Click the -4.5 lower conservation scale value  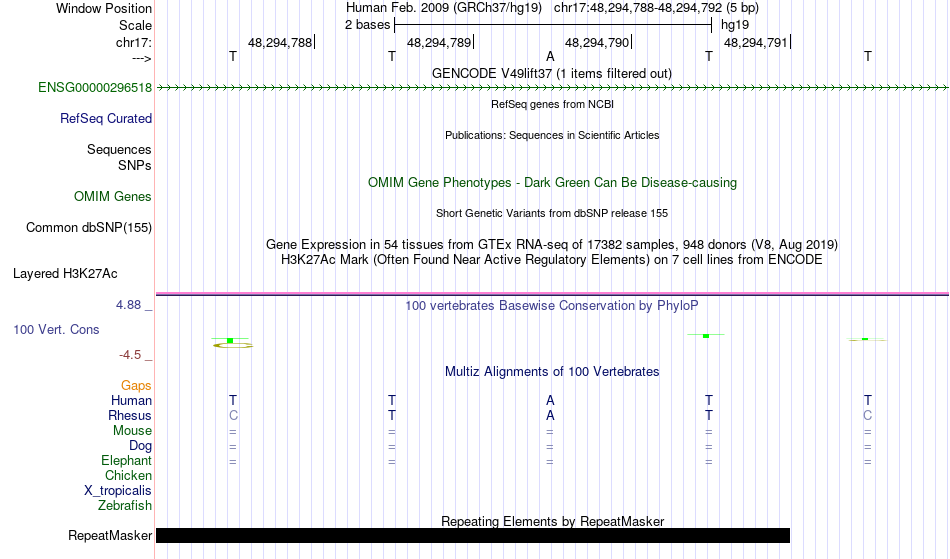click(130, 354)
